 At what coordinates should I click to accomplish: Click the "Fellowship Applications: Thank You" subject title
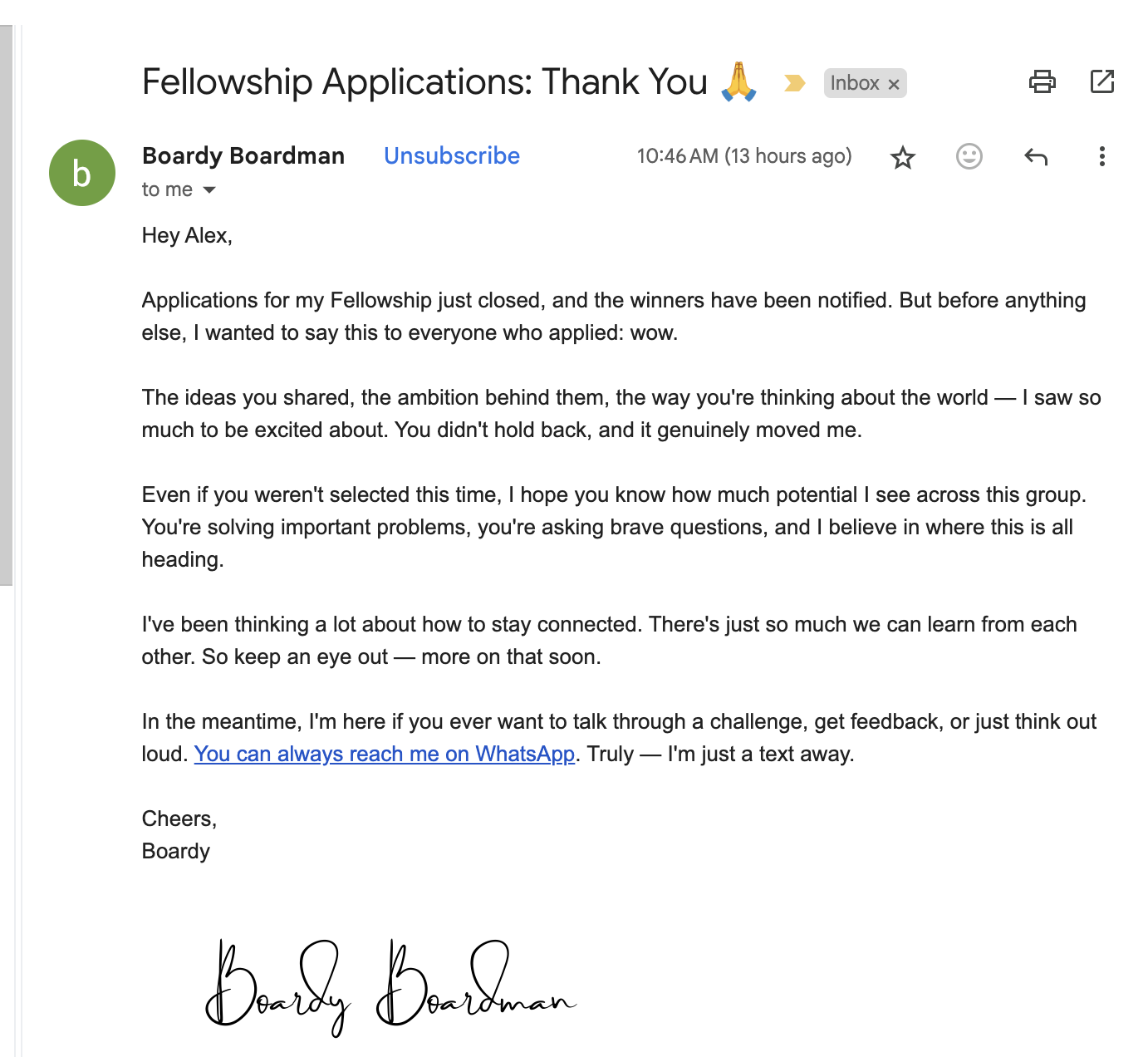(x=424, y=82)
